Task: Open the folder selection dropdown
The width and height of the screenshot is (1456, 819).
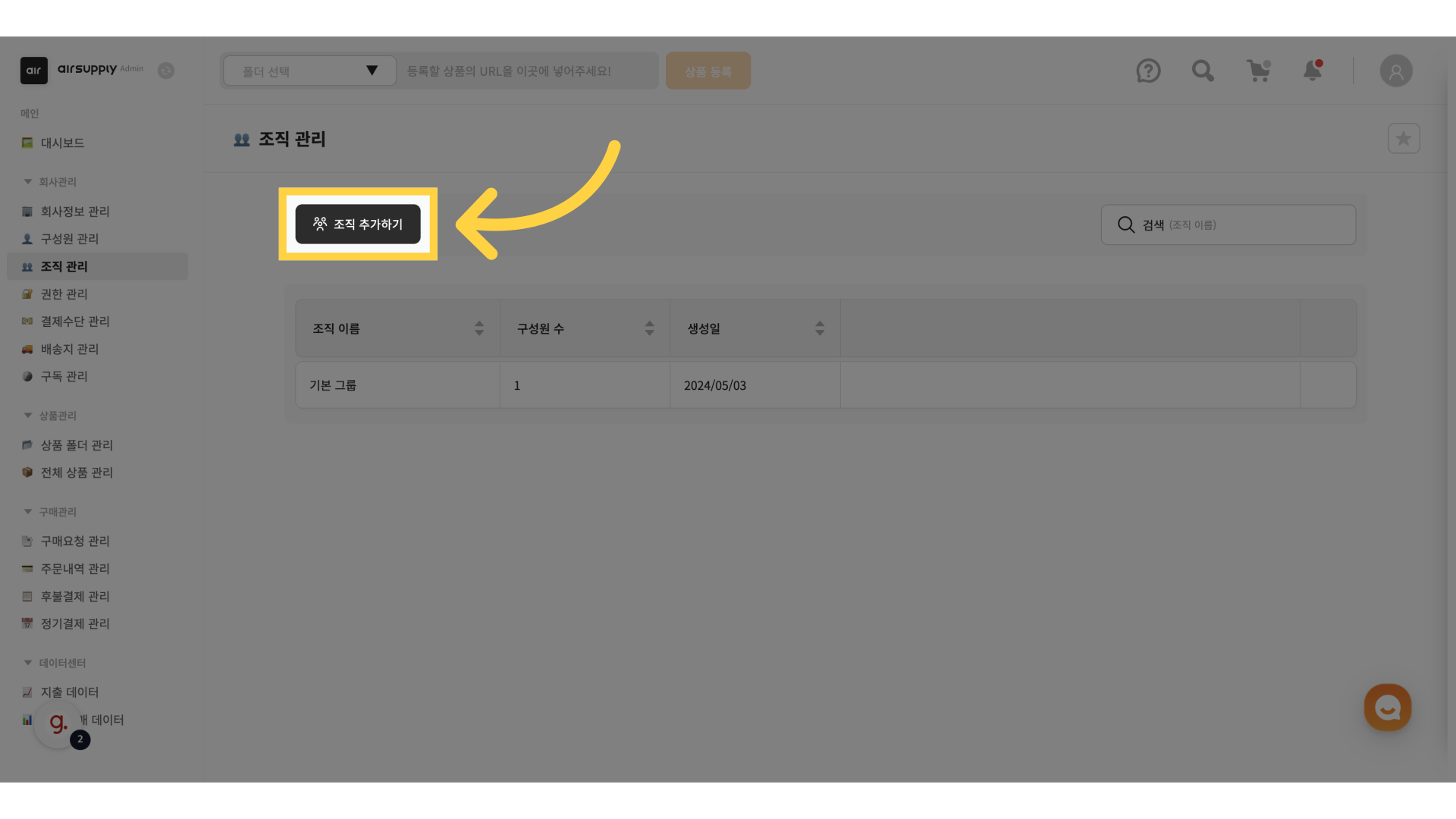Action: coord(309,71)
